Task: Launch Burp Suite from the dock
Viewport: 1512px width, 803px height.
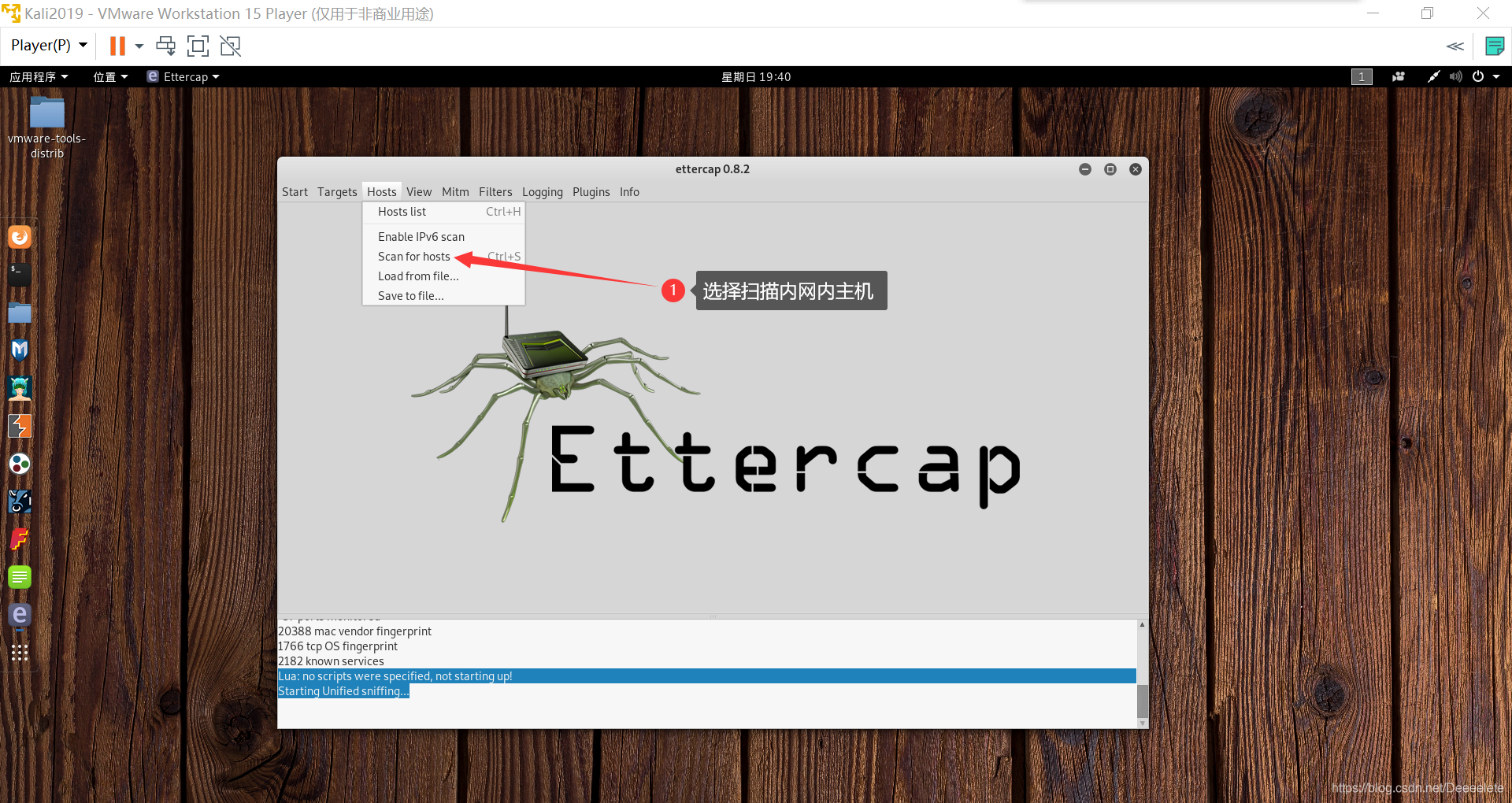Action: point(20,426)
